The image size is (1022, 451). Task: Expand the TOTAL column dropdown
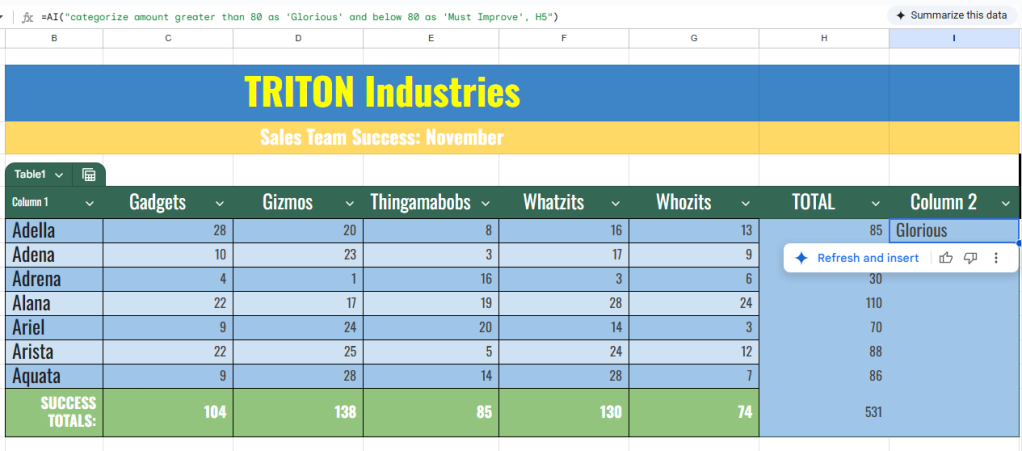coord(876,203)
